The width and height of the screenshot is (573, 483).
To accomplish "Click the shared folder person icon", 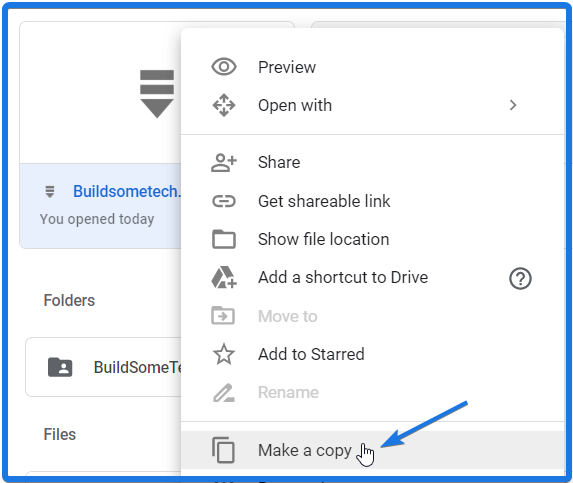I will pyautogui.click(x=60, y=367).
